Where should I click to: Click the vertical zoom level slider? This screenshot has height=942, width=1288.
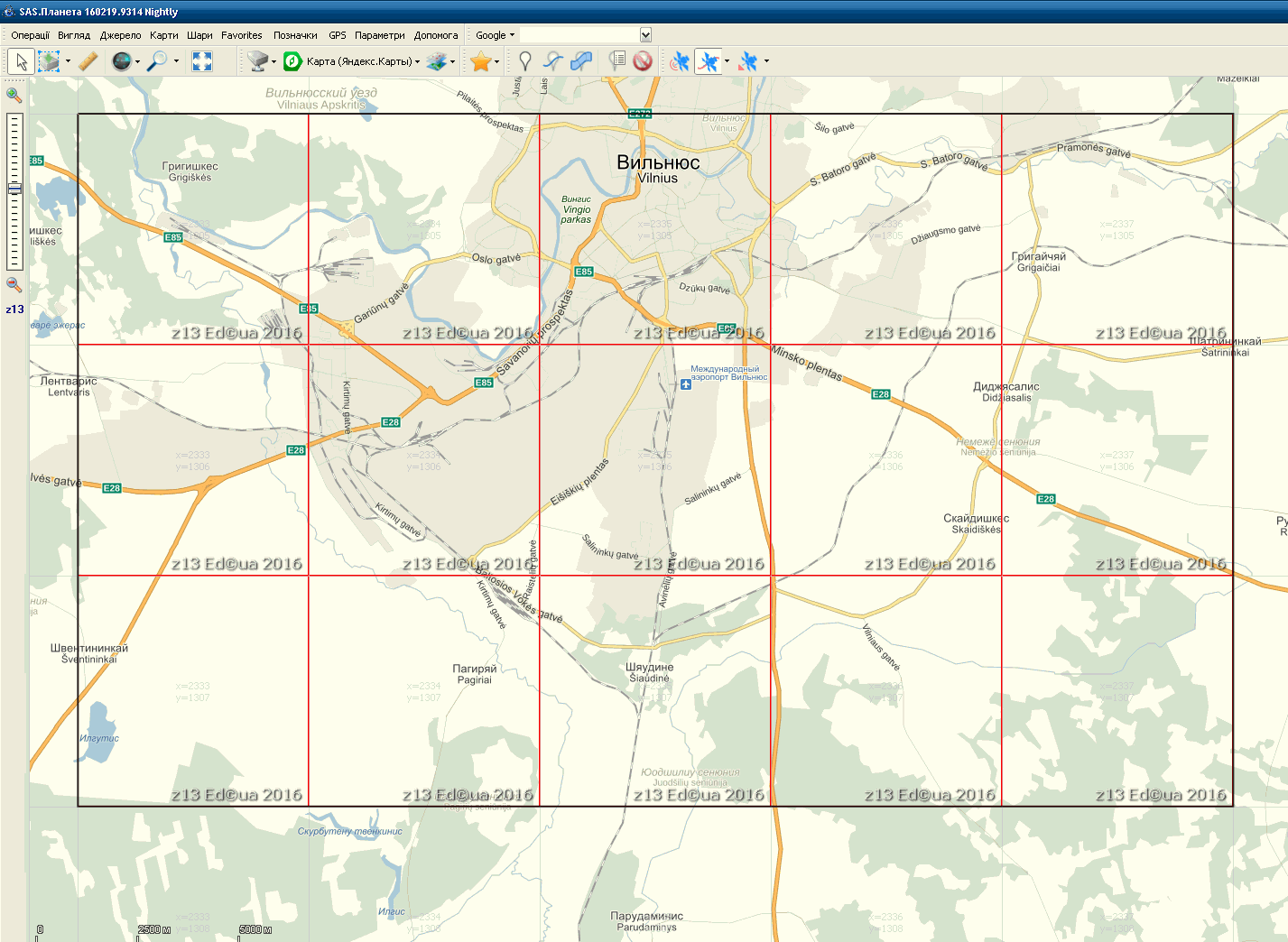click(x=14, y=191)
